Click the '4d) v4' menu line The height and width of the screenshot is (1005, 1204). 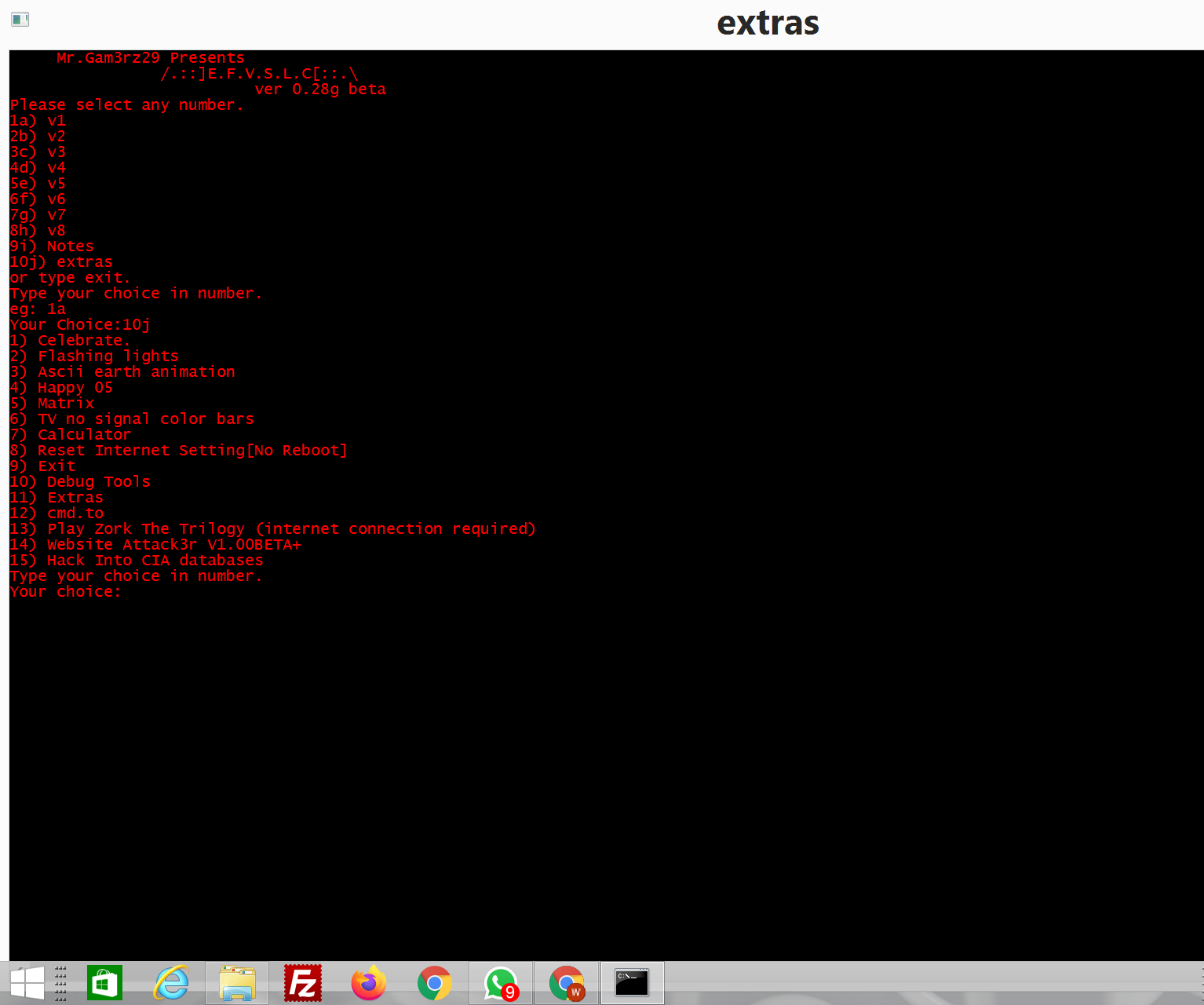[38, 168]
